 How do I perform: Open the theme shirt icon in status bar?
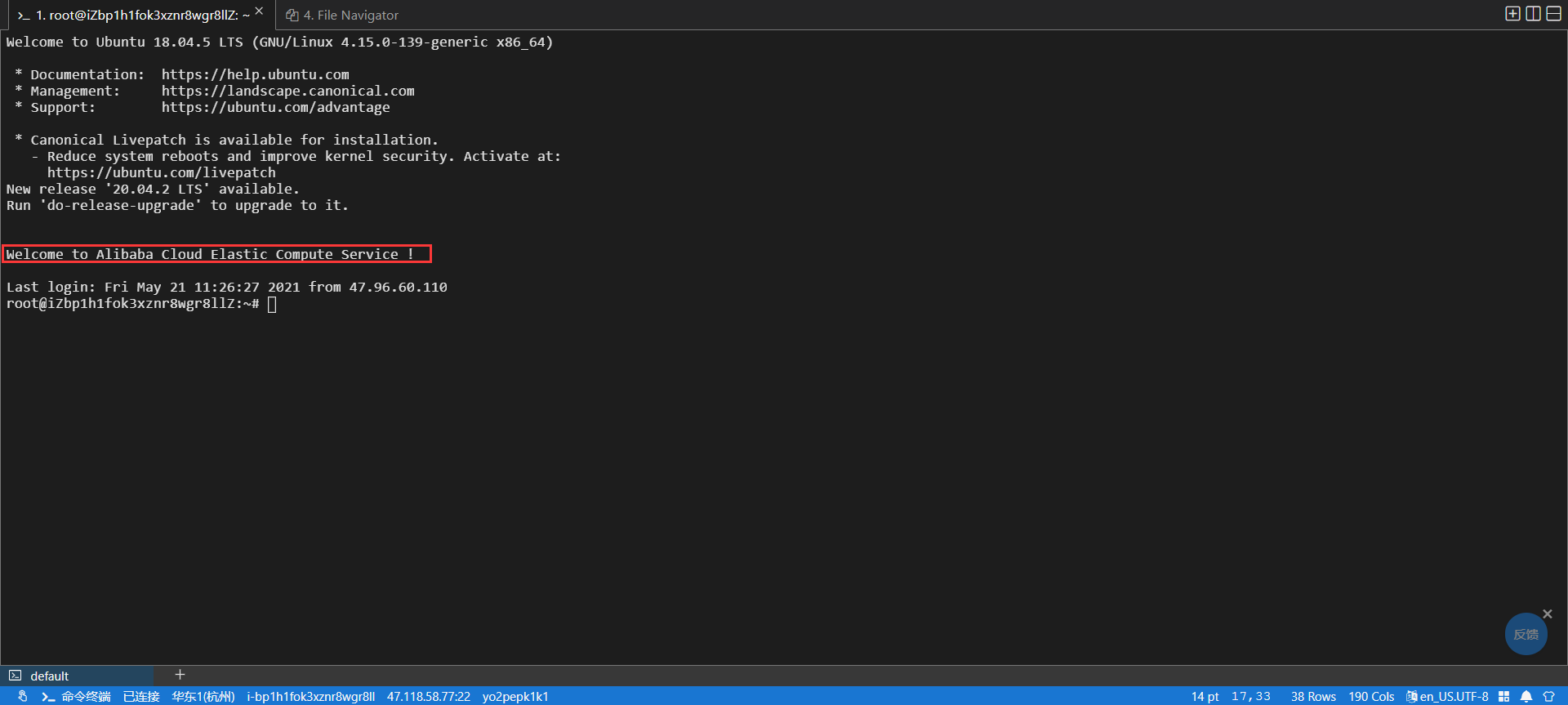[x=1548, y=697]
